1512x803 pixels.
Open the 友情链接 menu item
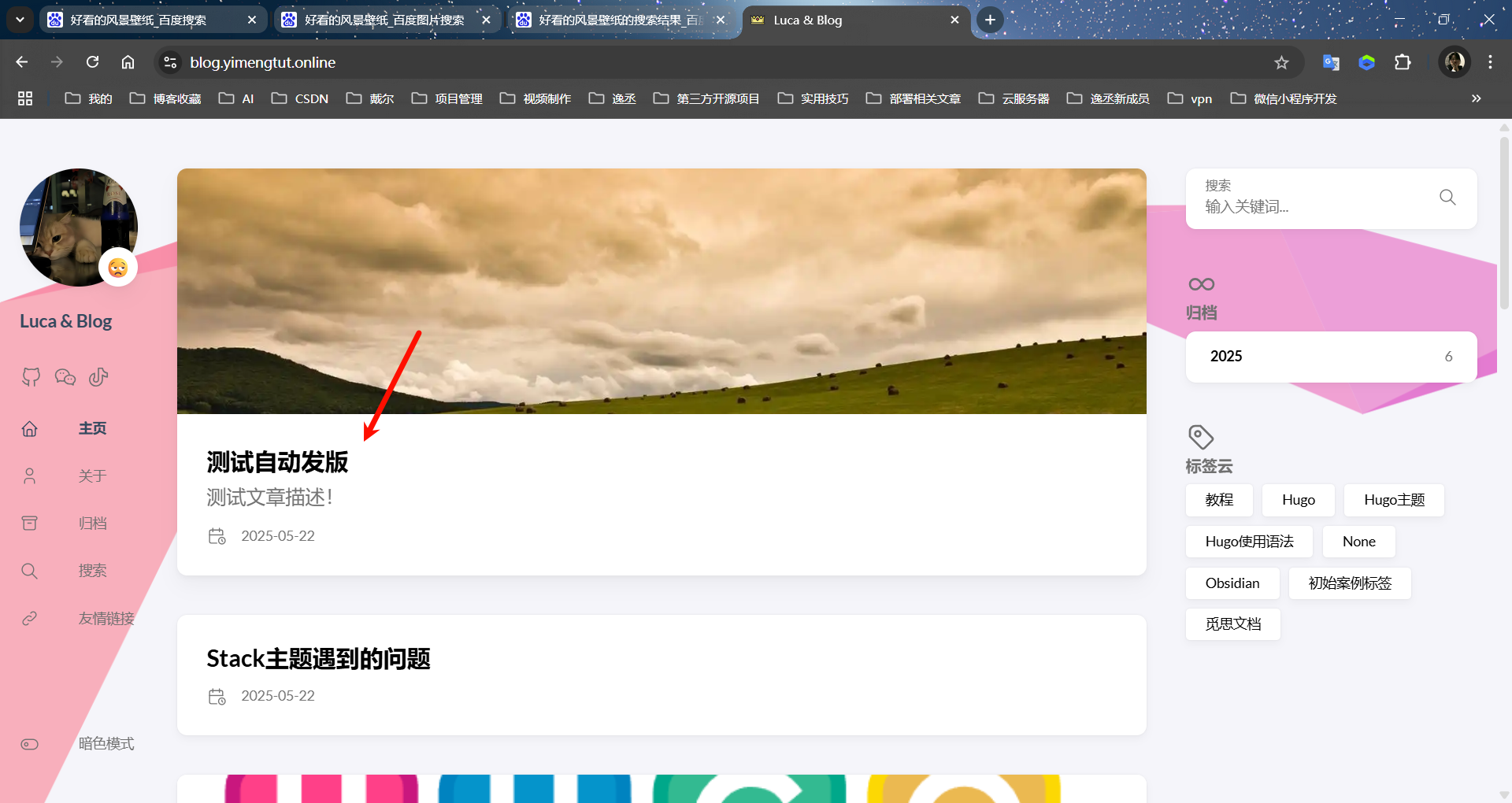pyautogui.click(x=106, y=619)
